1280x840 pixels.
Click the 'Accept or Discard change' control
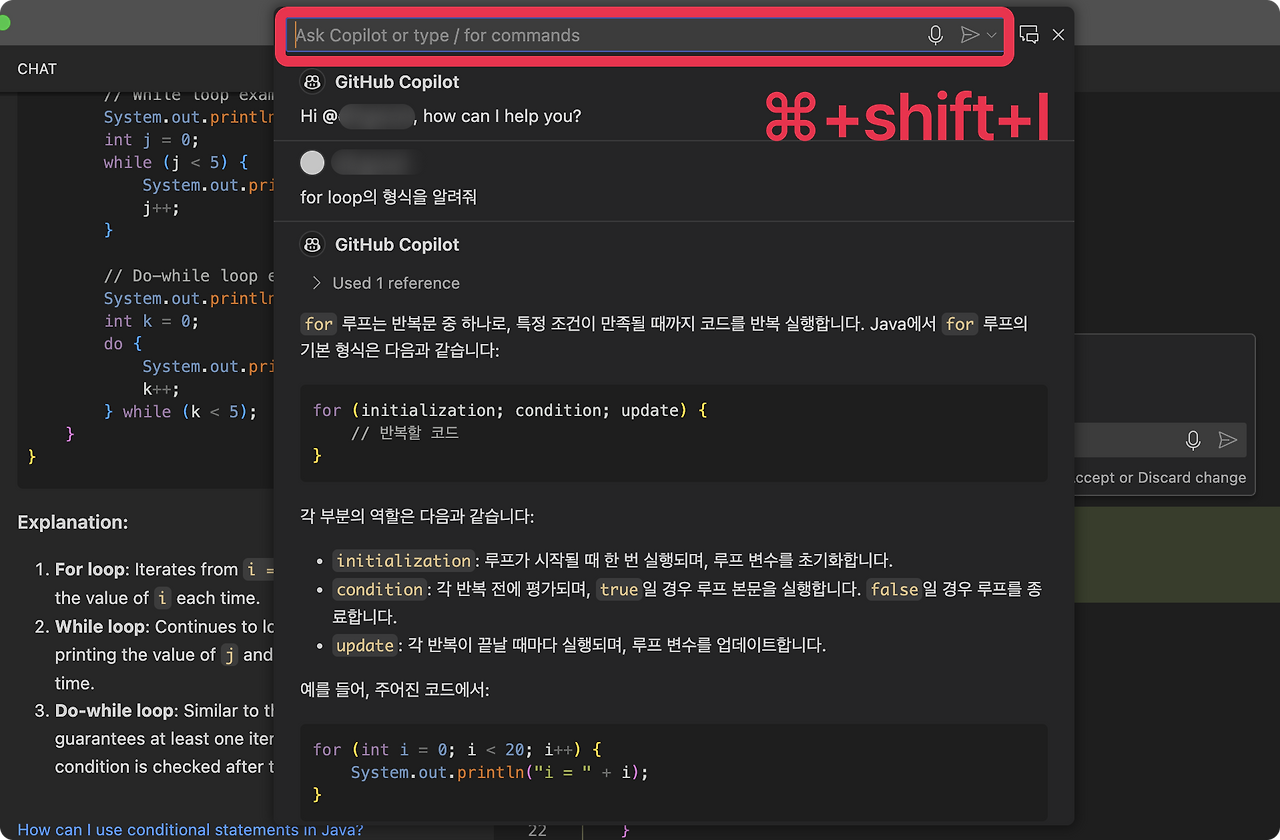coord(1161,477)
